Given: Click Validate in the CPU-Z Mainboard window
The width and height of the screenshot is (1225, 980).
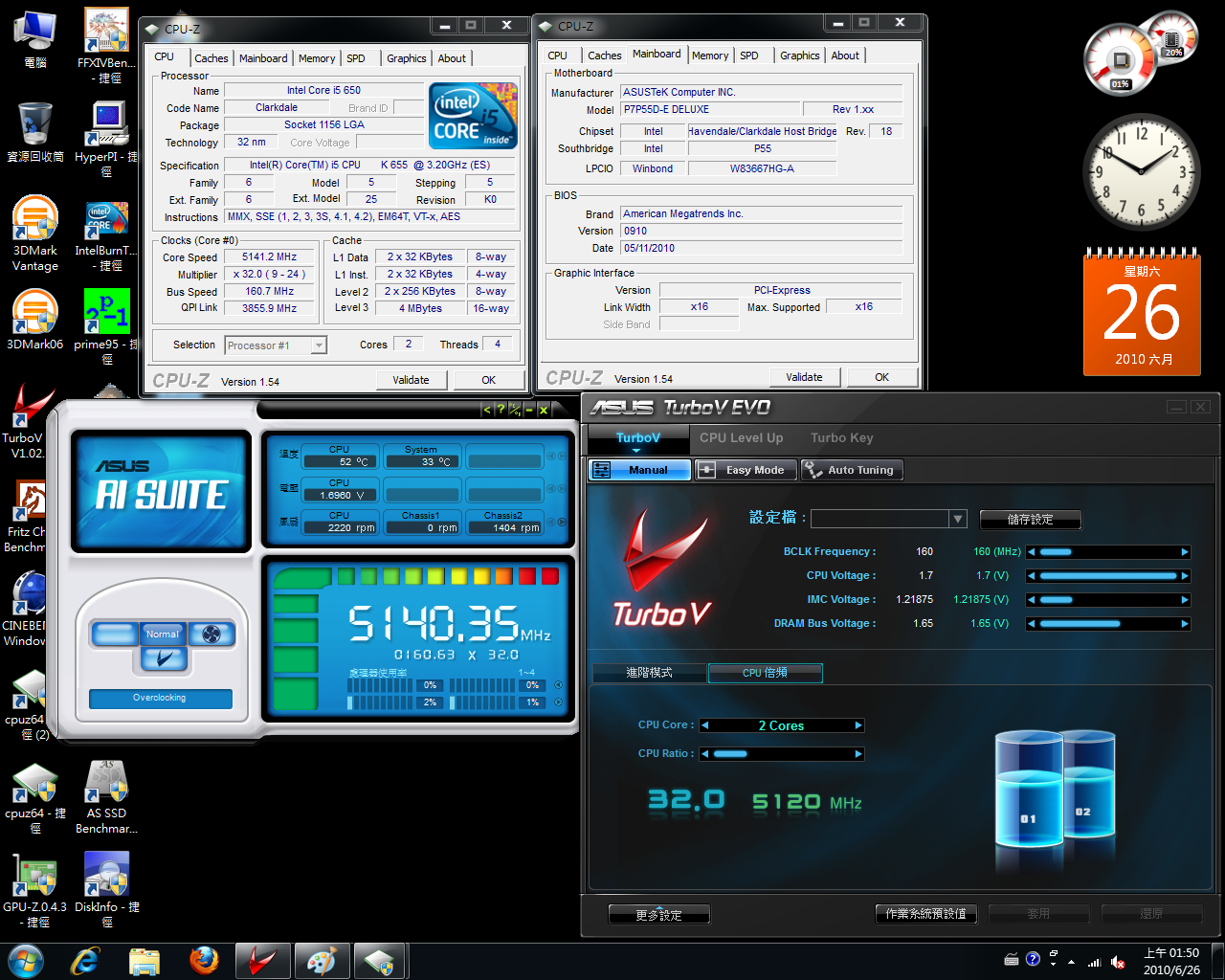Looking at the screenshot, I should [x=804, y=377].
